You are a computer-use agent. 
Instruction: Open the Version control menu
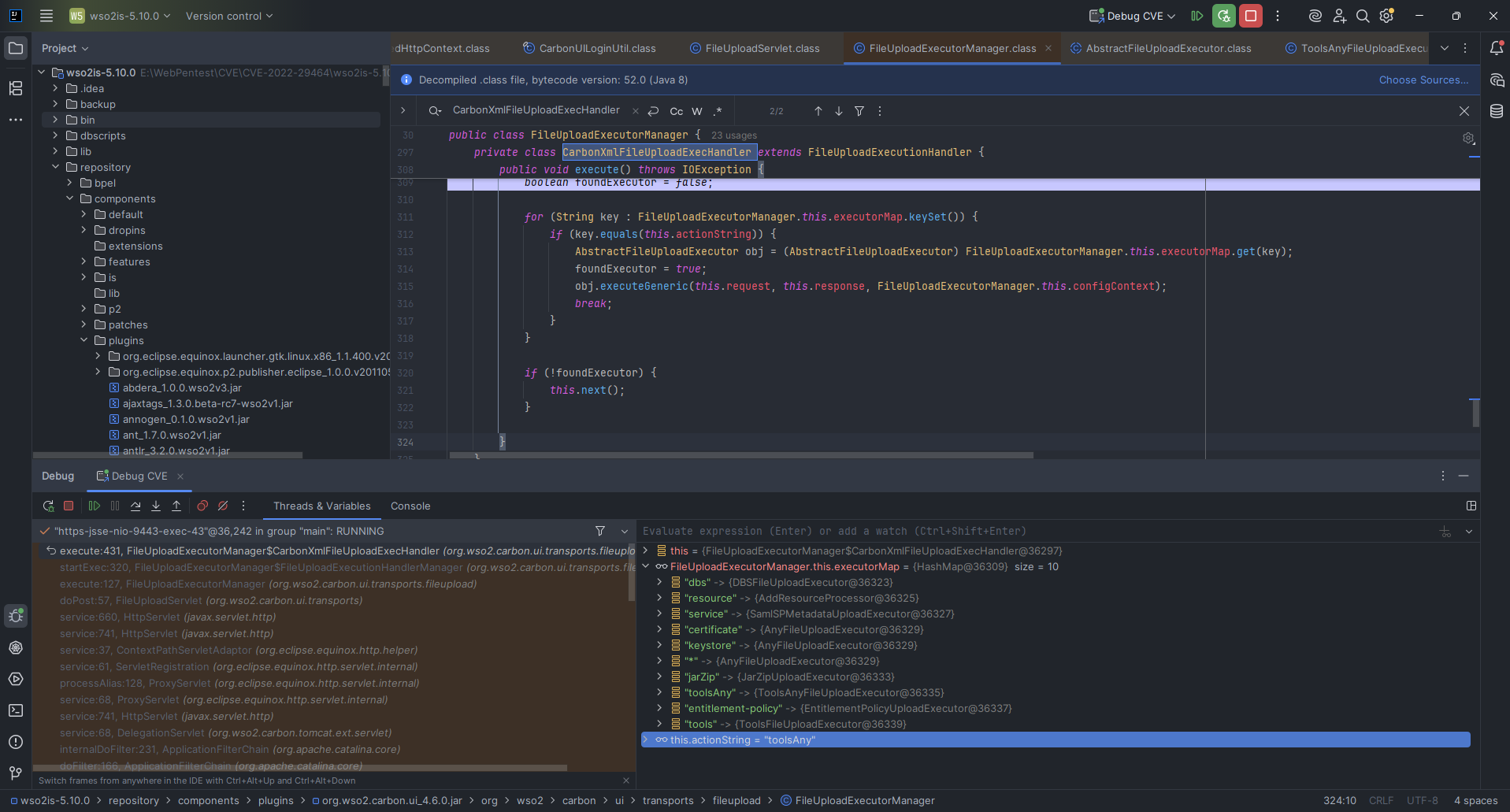pos(228,16)
